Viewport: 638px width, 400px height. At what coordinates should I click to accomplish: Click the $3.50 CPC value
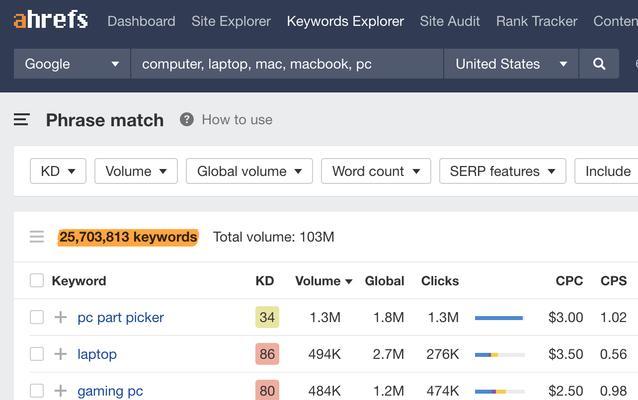[x=566, y=354]
